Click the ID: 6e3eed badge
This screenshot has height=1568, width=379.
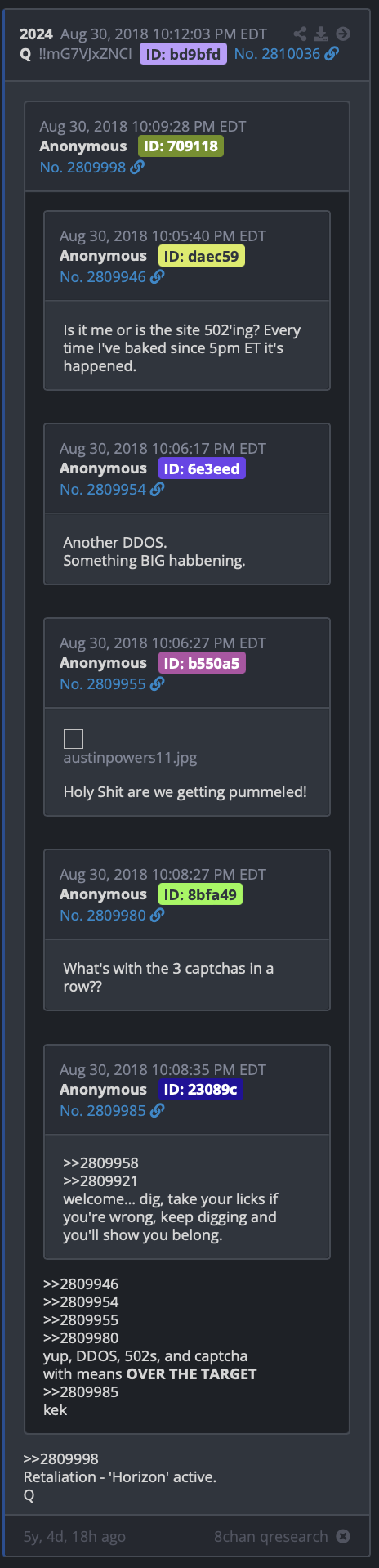pyautogui.click(x=202, y=468)
